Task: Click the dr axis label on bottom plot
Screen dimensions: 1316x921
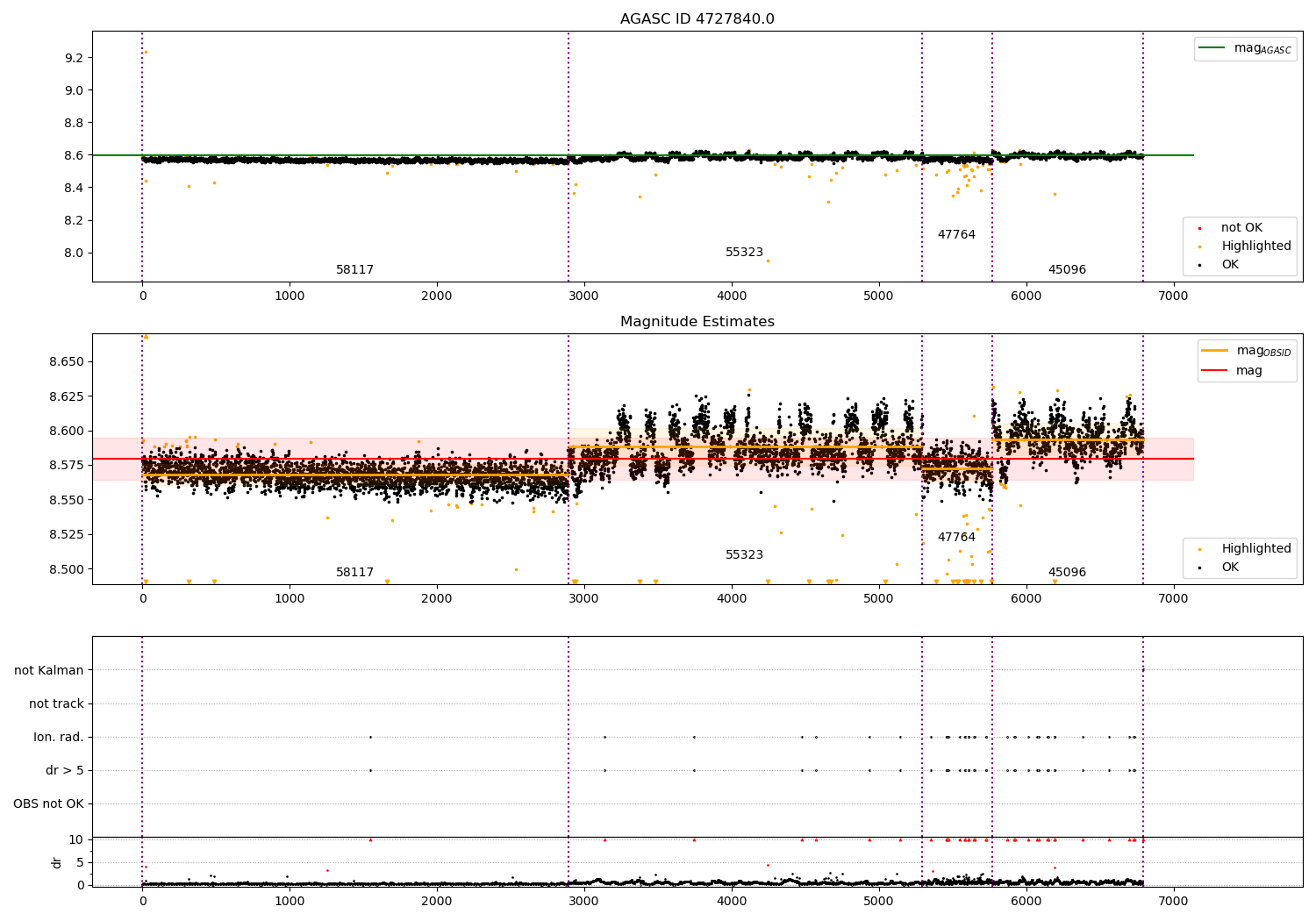Action: [57, 862]
